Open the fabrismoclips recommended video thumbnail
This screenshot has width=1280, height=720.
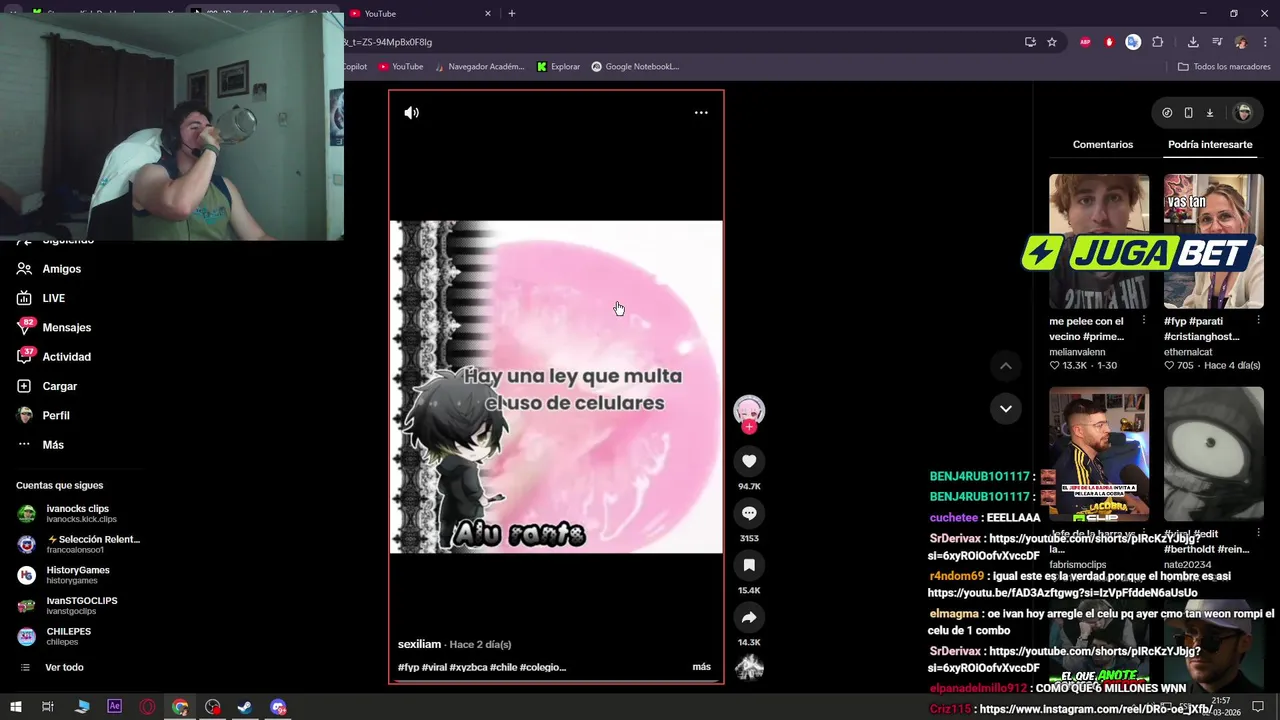[x=1099, y=454]
